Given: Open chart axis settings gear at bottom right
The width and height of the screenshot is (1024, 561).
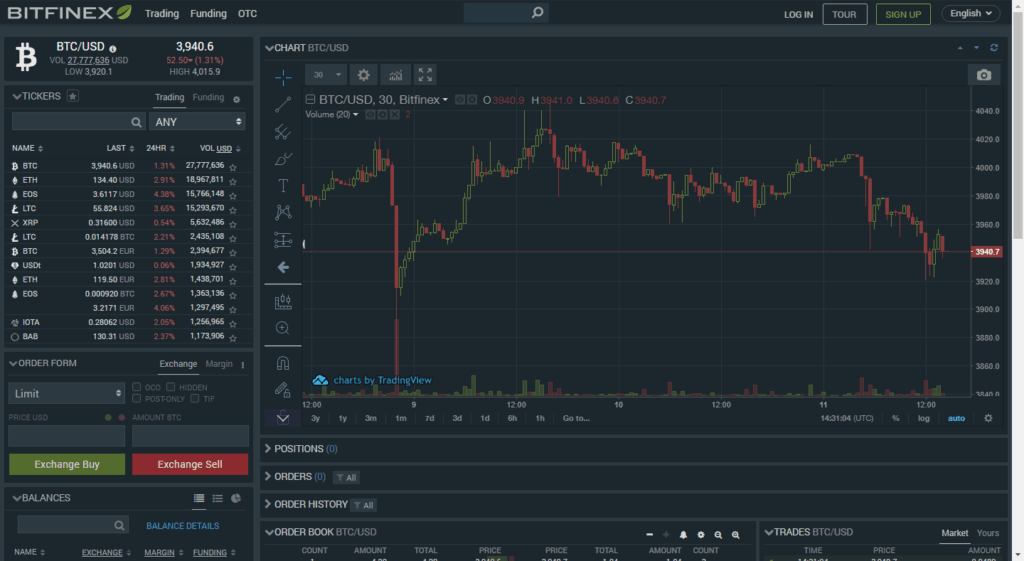Looking at the screenshot, I should pos(988,418).
